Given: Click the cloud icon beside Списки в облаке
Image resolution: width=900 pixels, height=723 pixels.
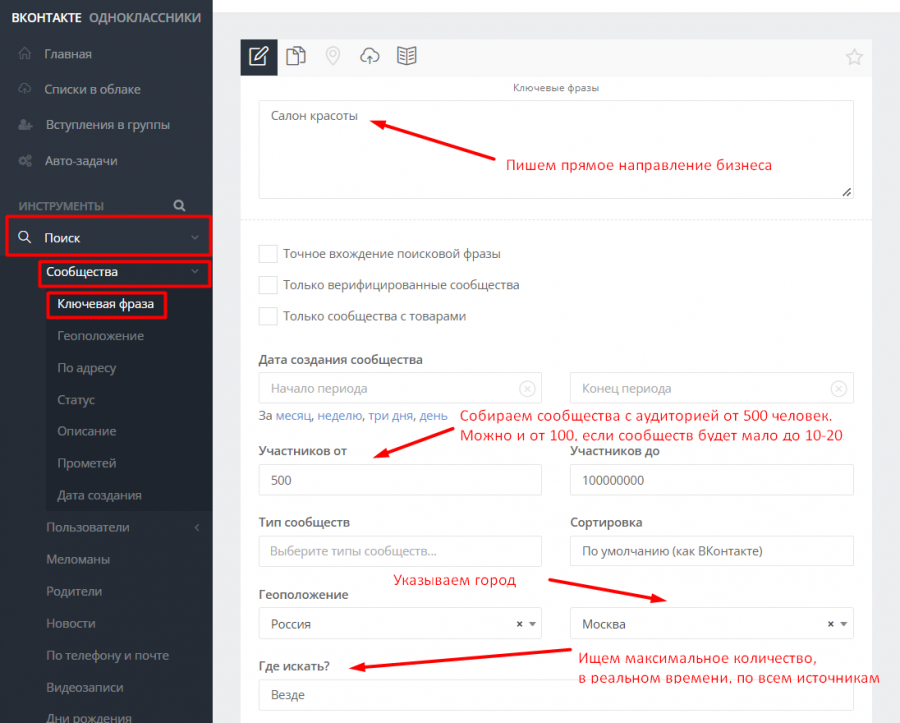Looking at the screenshot, I should coord(25,89).
